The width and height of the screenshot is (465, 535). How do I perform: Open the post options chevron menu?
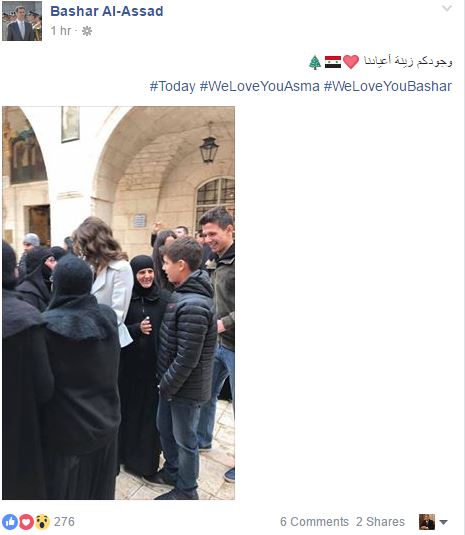click(447, 8)
